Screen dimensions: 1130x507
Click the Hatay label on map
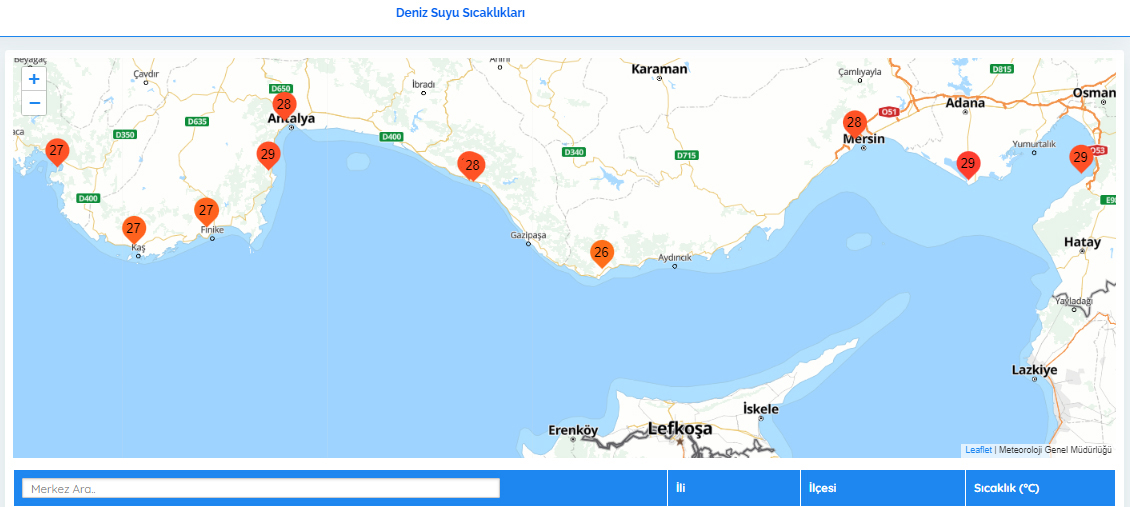click(1082, 243)
